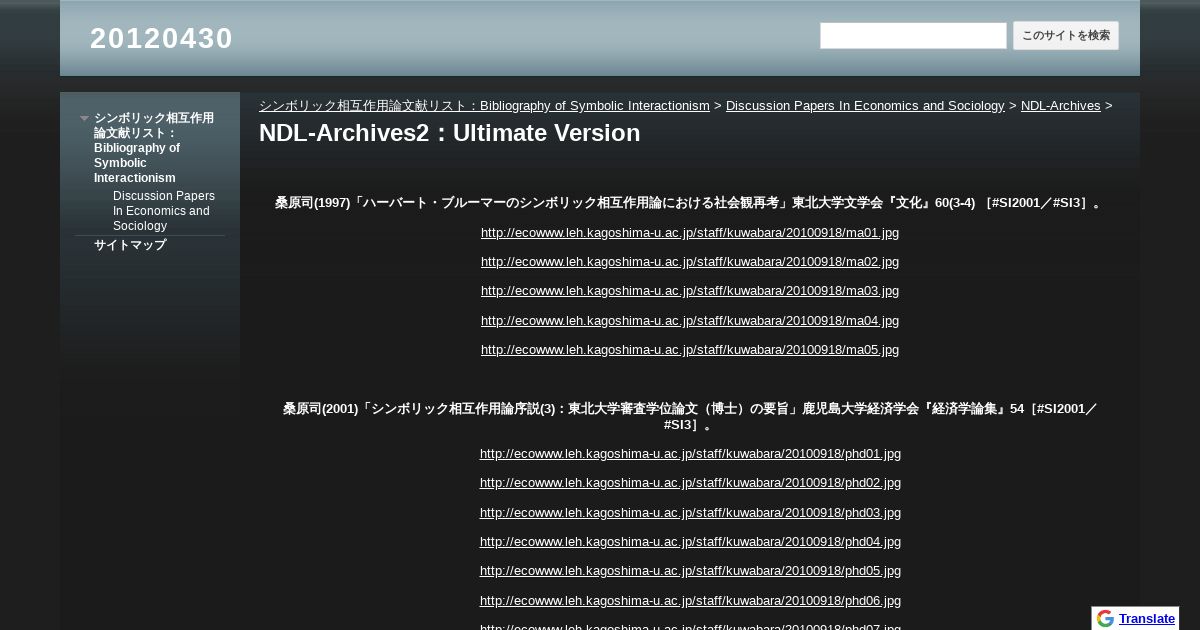1200x630 pixels.
Task: Follow breadcrumb NDL-Archives link
Action: click(x=1060, y=106)
